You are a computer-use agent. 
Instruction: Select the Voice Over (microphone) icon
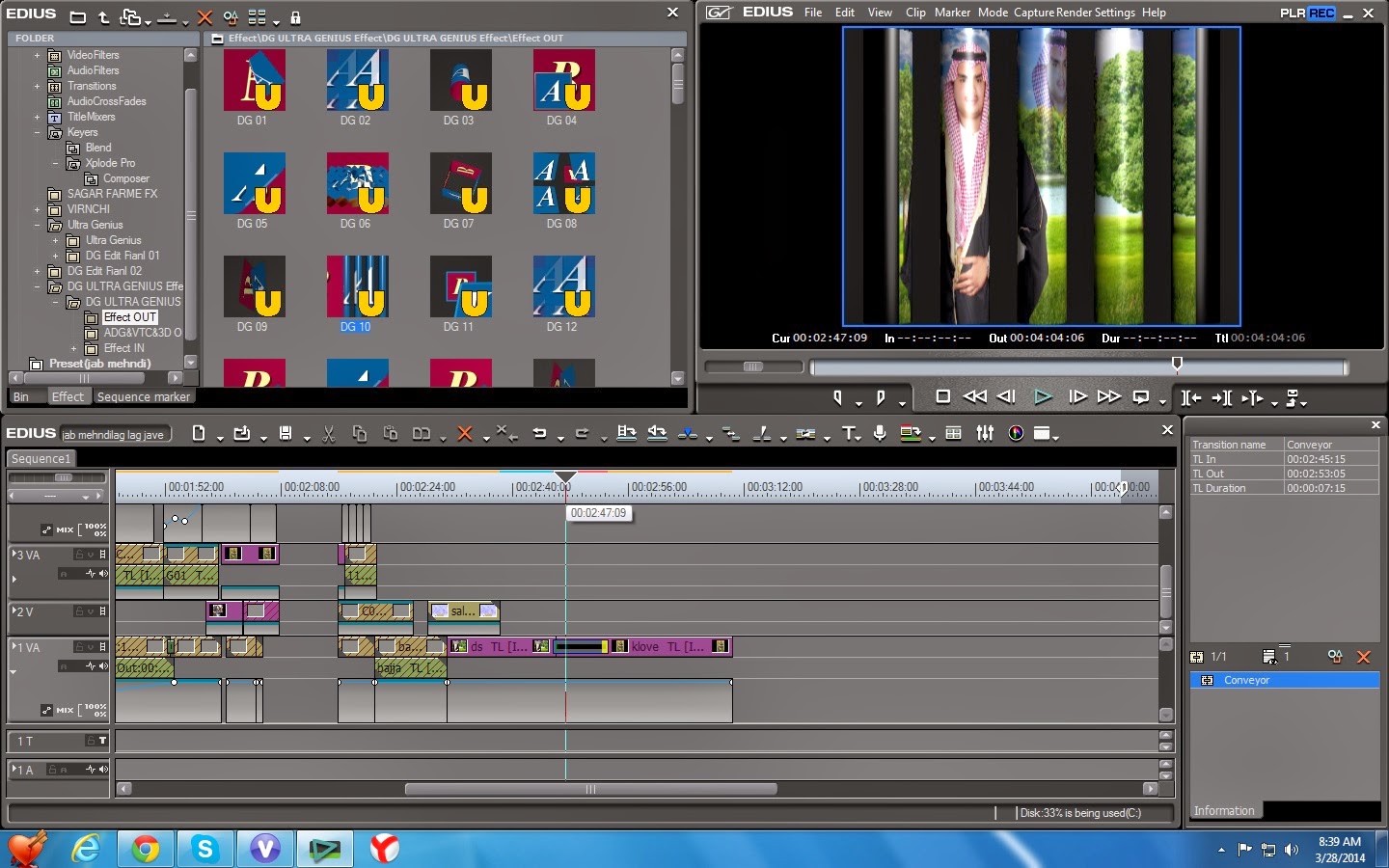point(879,434)
